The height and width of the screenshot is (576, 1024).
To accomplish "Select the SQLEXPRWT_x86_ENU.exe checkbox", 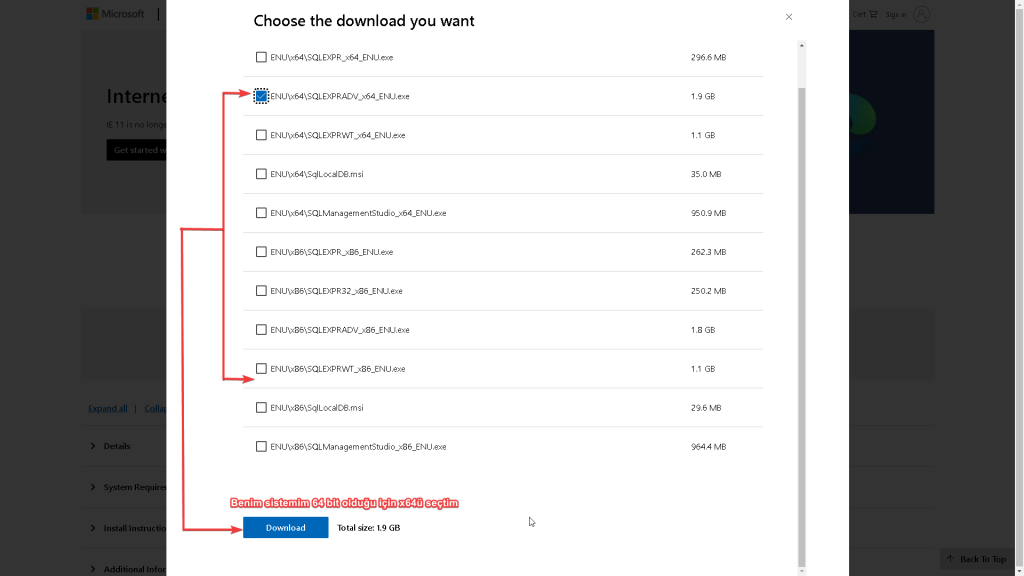I will click(x=261, y=369).
